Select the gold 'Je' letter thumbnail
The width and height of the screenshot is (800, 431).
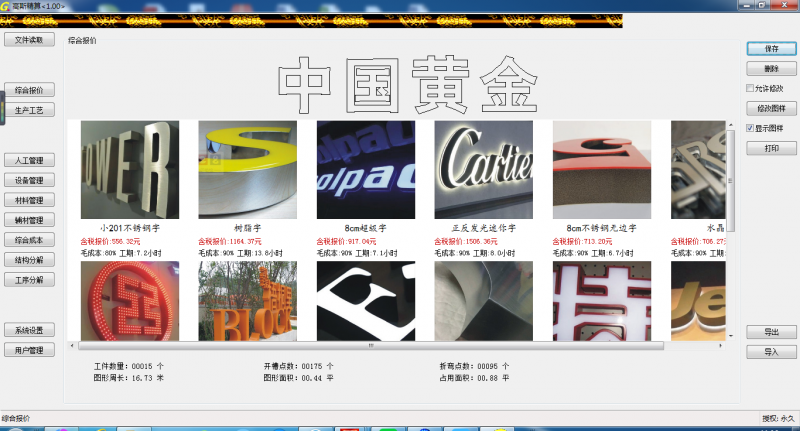point(698,301)
